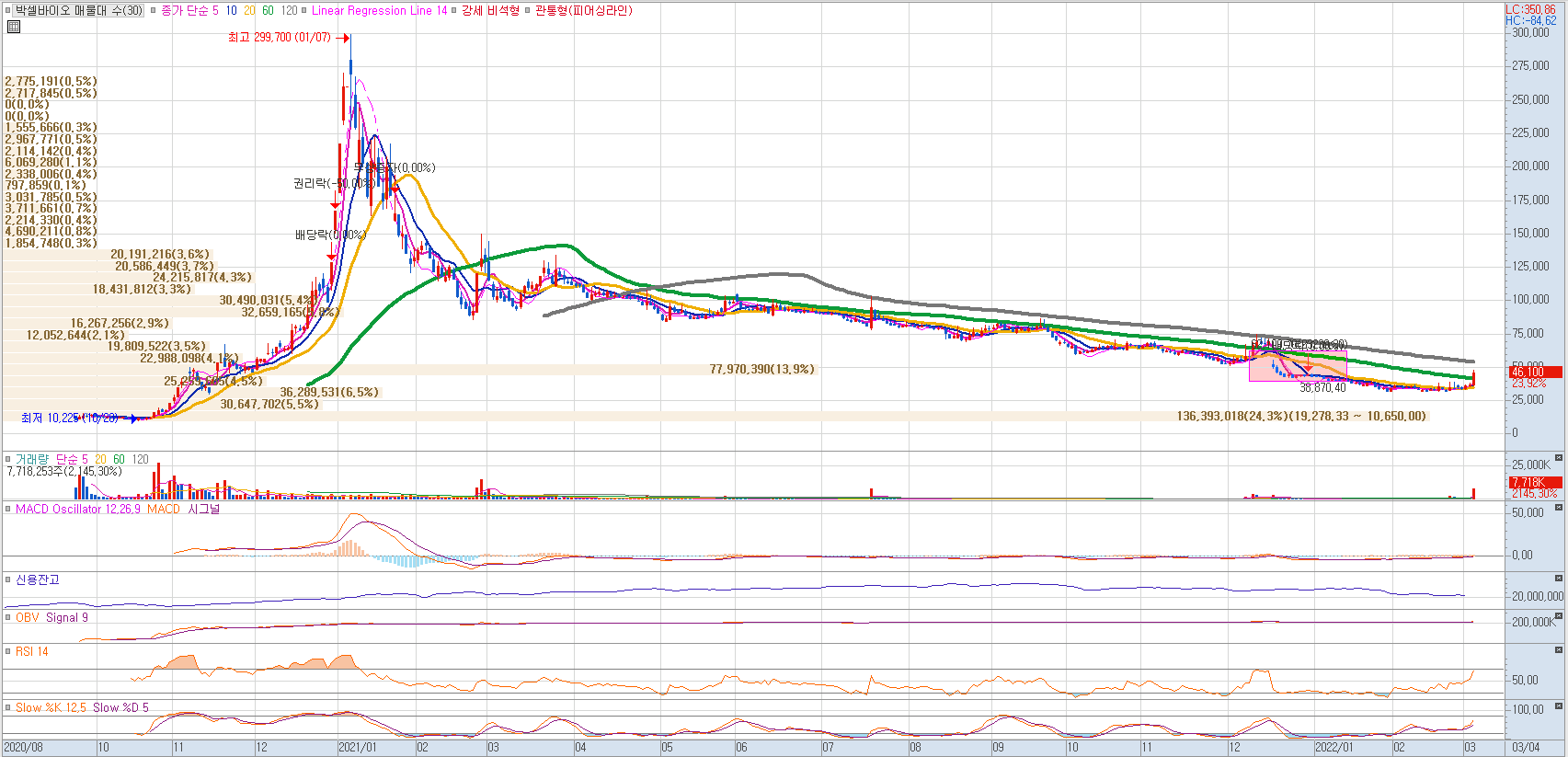
Task: Open the data table grid icon
Action: coord(13,27)
